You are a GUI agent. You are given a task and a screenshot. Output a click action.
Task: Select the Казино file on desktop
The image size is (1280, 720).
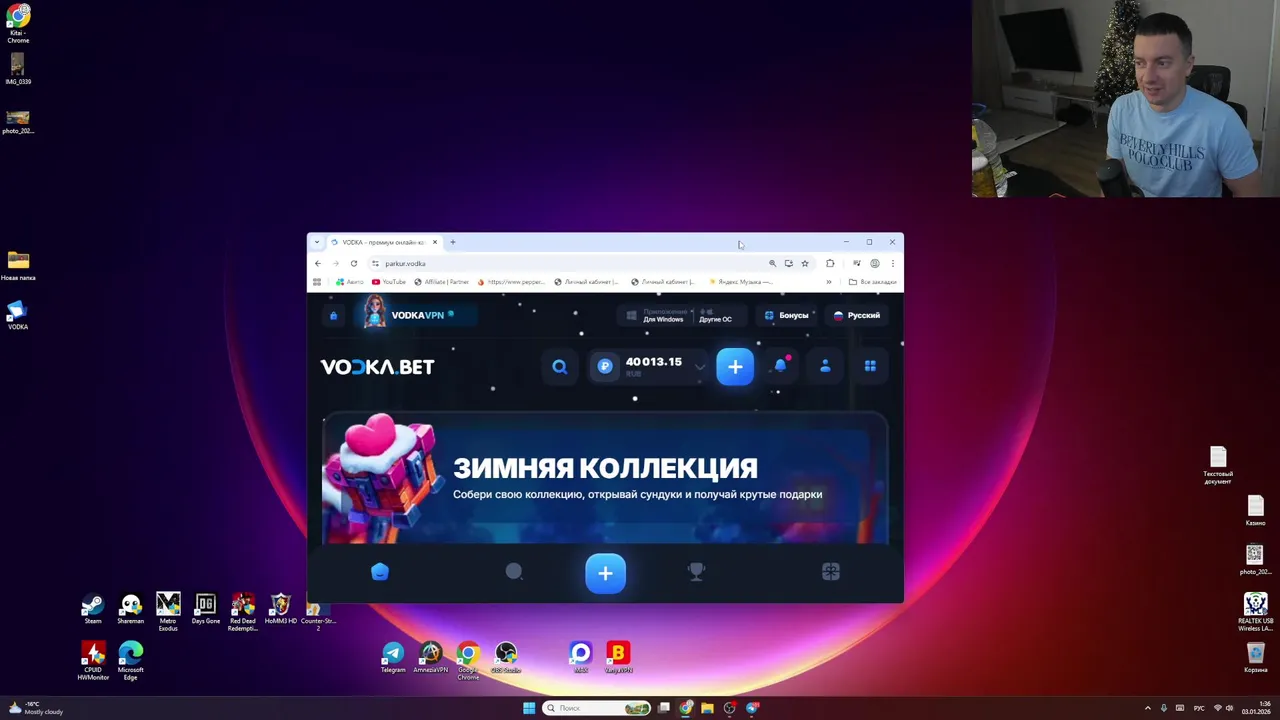[1255, 511]
